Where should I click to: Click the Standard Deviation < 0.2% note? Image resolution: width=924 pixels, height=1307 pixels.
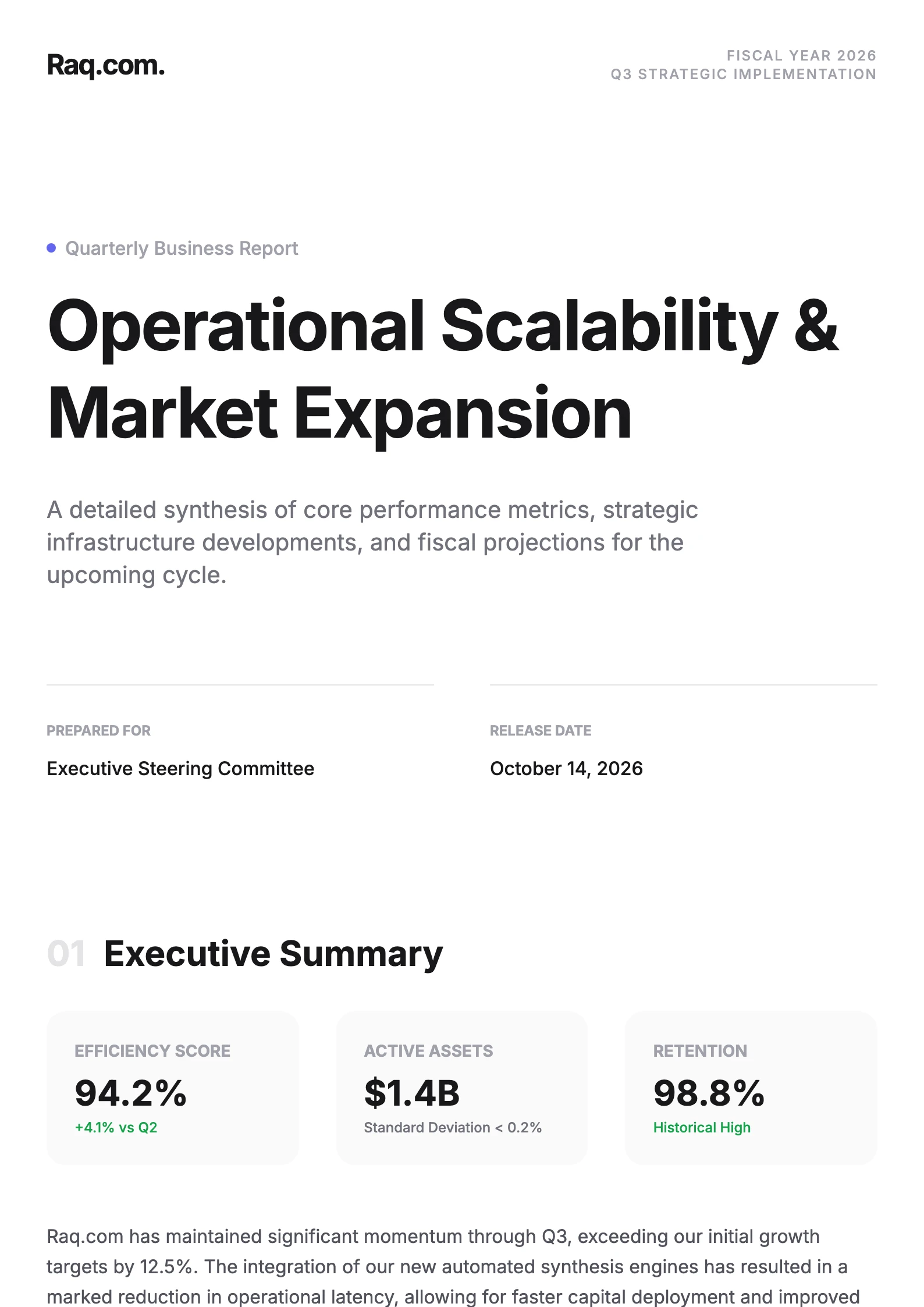tap(452, 1127)
